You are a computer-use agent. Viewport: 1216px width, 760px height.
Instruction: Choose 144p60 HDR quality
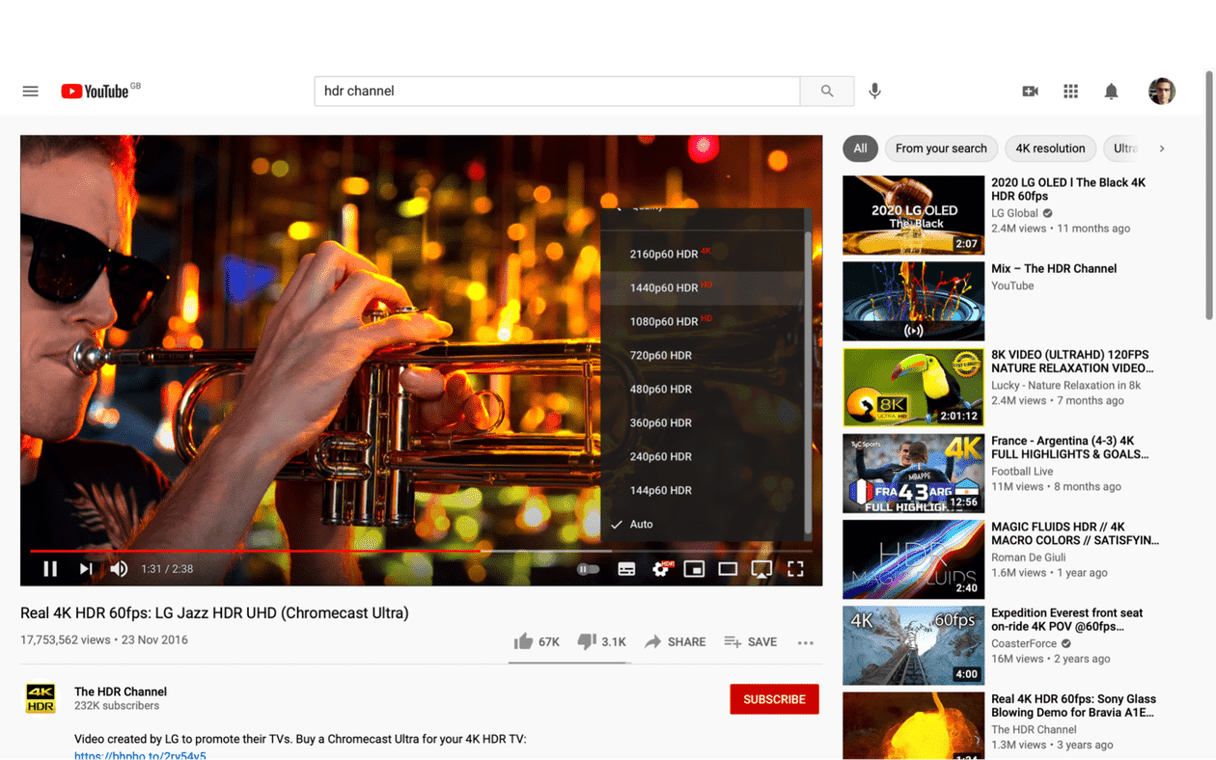tap(702, 491)
